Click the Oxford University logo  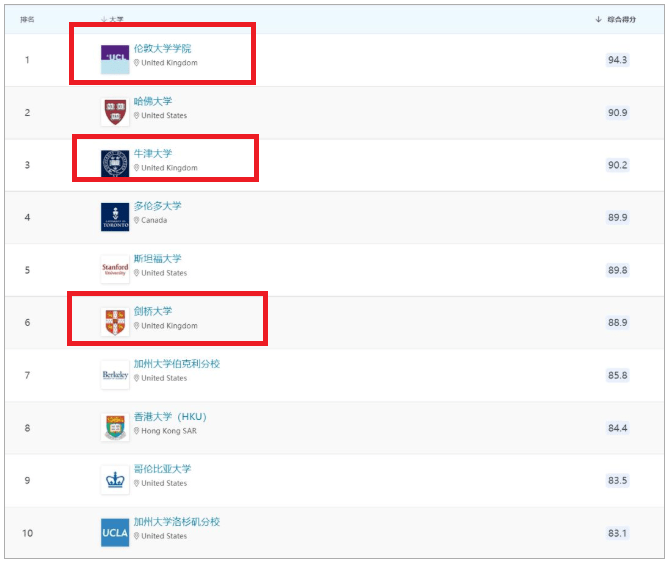coord(115,164)
